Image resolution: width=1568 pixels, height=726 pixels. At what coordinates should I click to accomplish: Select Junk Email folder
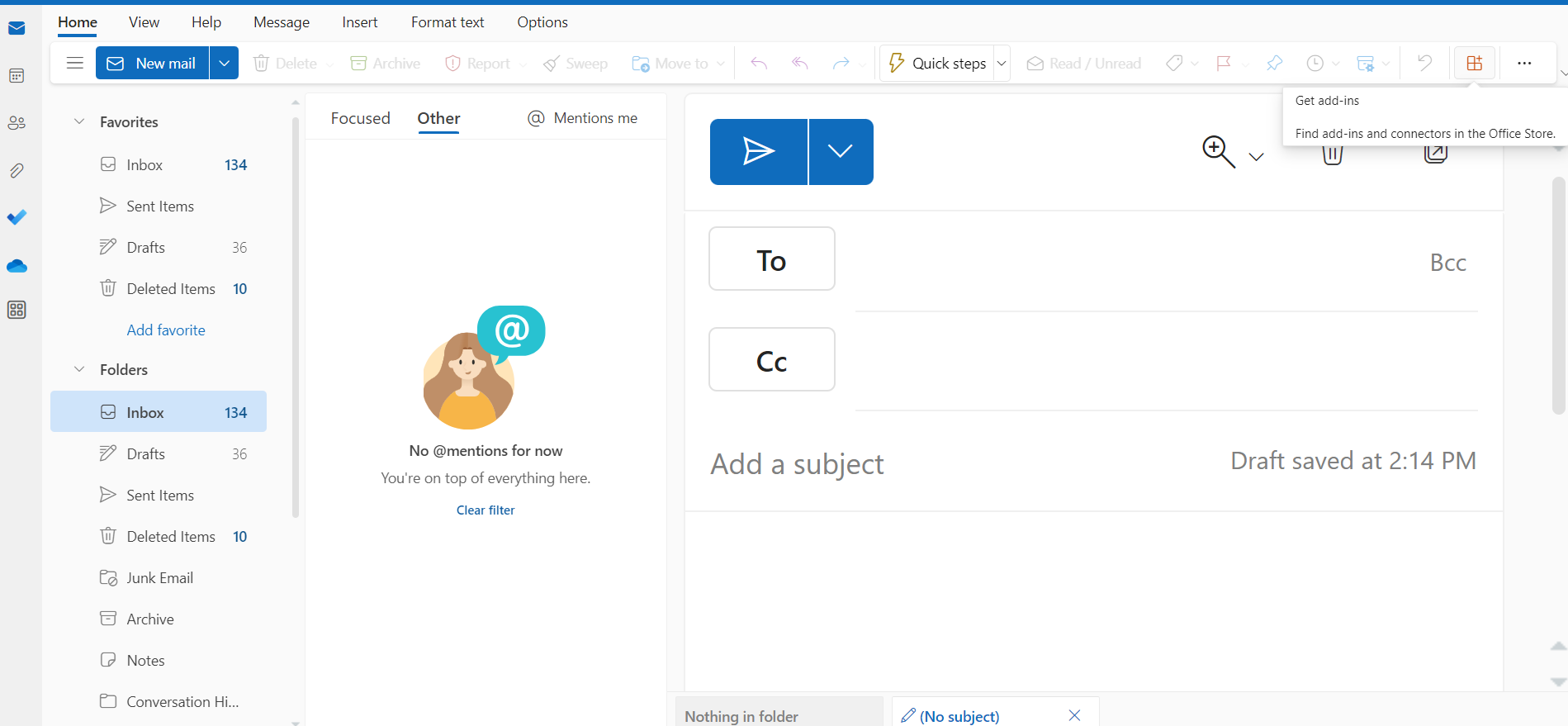159,578
